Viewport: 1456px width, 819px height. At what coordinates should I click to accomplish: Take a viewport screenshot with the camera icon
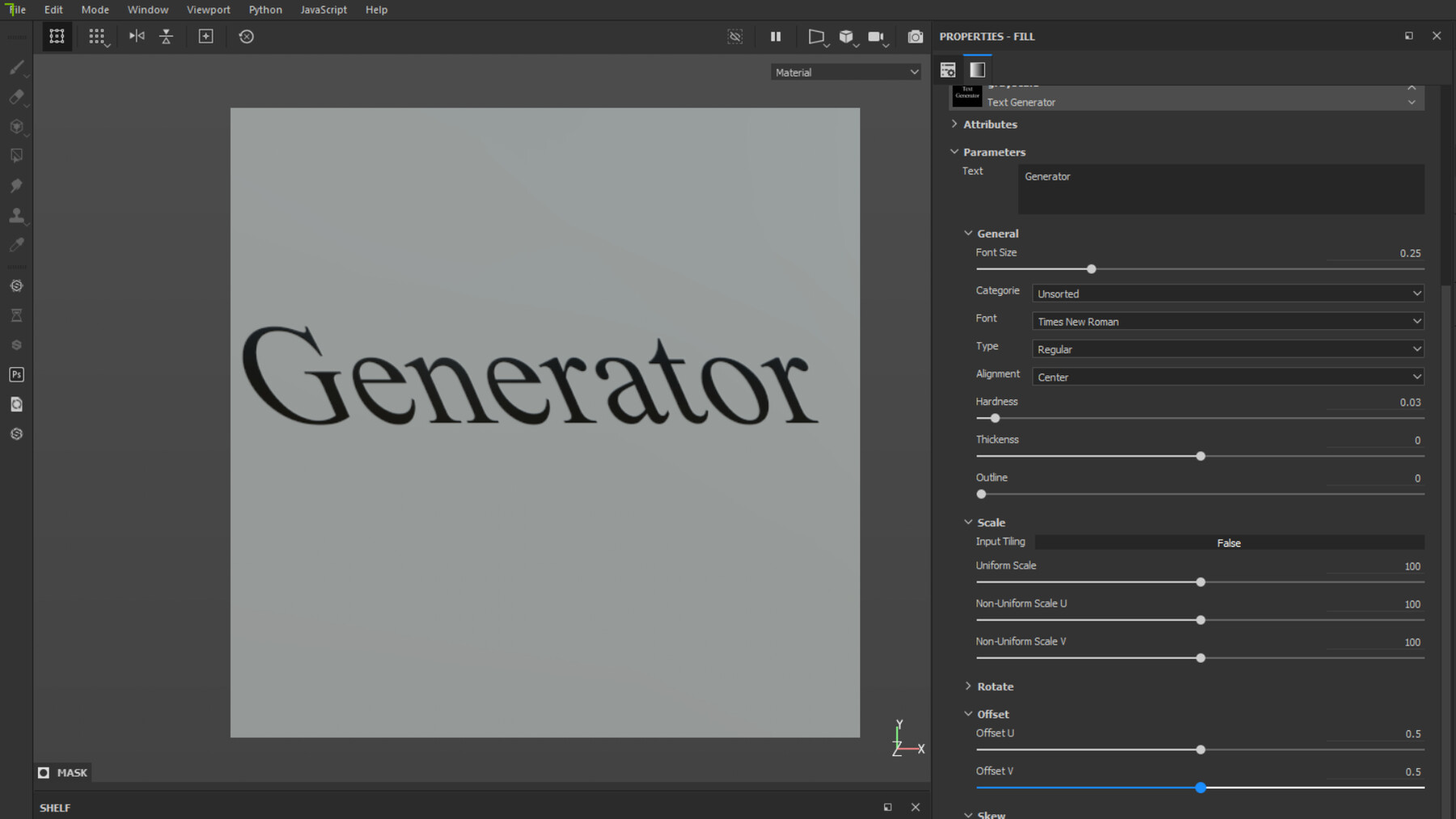pyautogui.click(x=915, y=36)
